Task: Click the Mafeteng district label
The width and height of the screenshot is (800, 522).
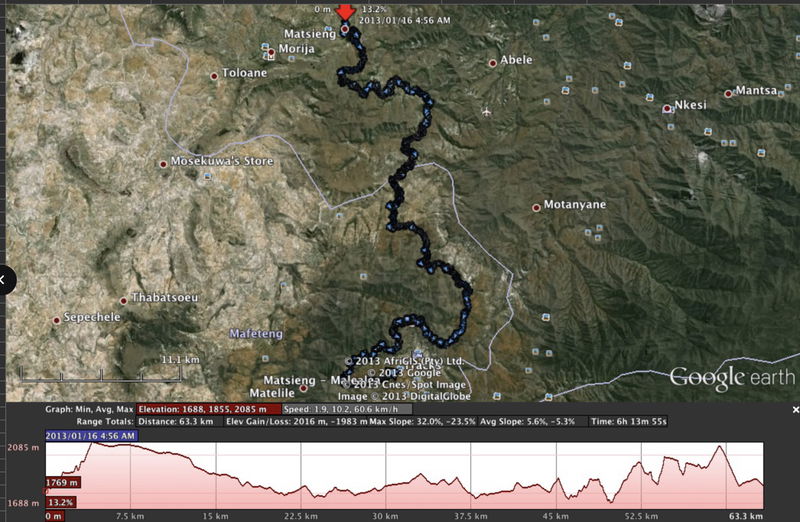Action: coord(256,333)
